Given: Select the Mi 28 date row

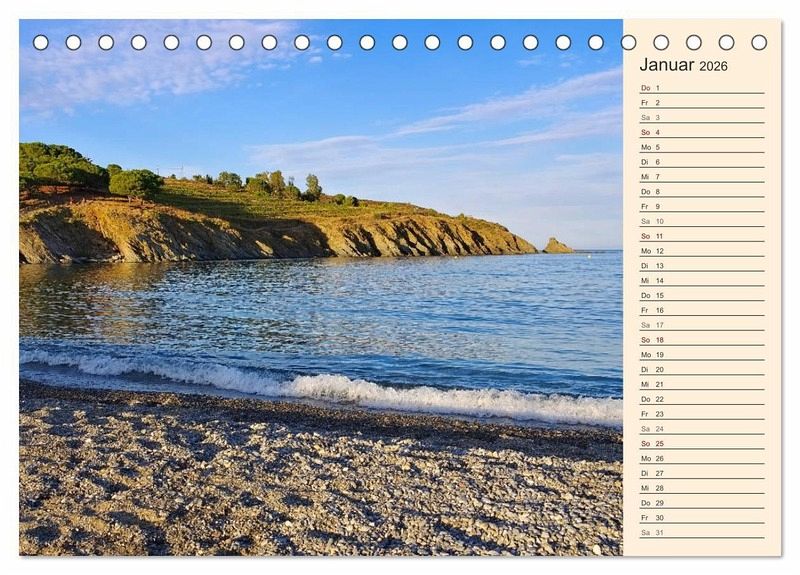Looking at the screenshot, I should [x=701, y=488].
